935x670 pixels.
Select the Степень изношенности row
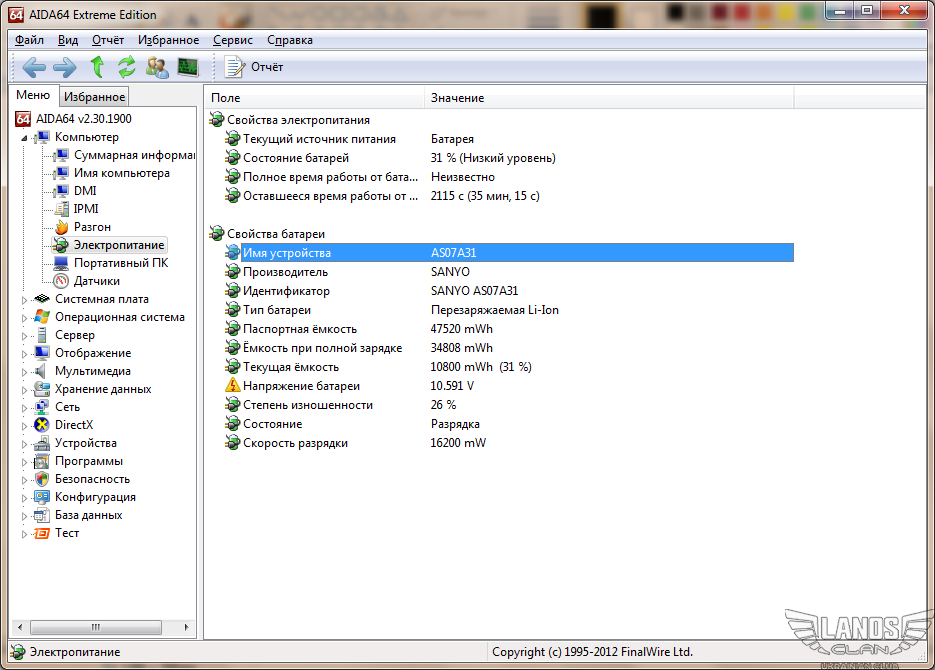click(509, 405)
